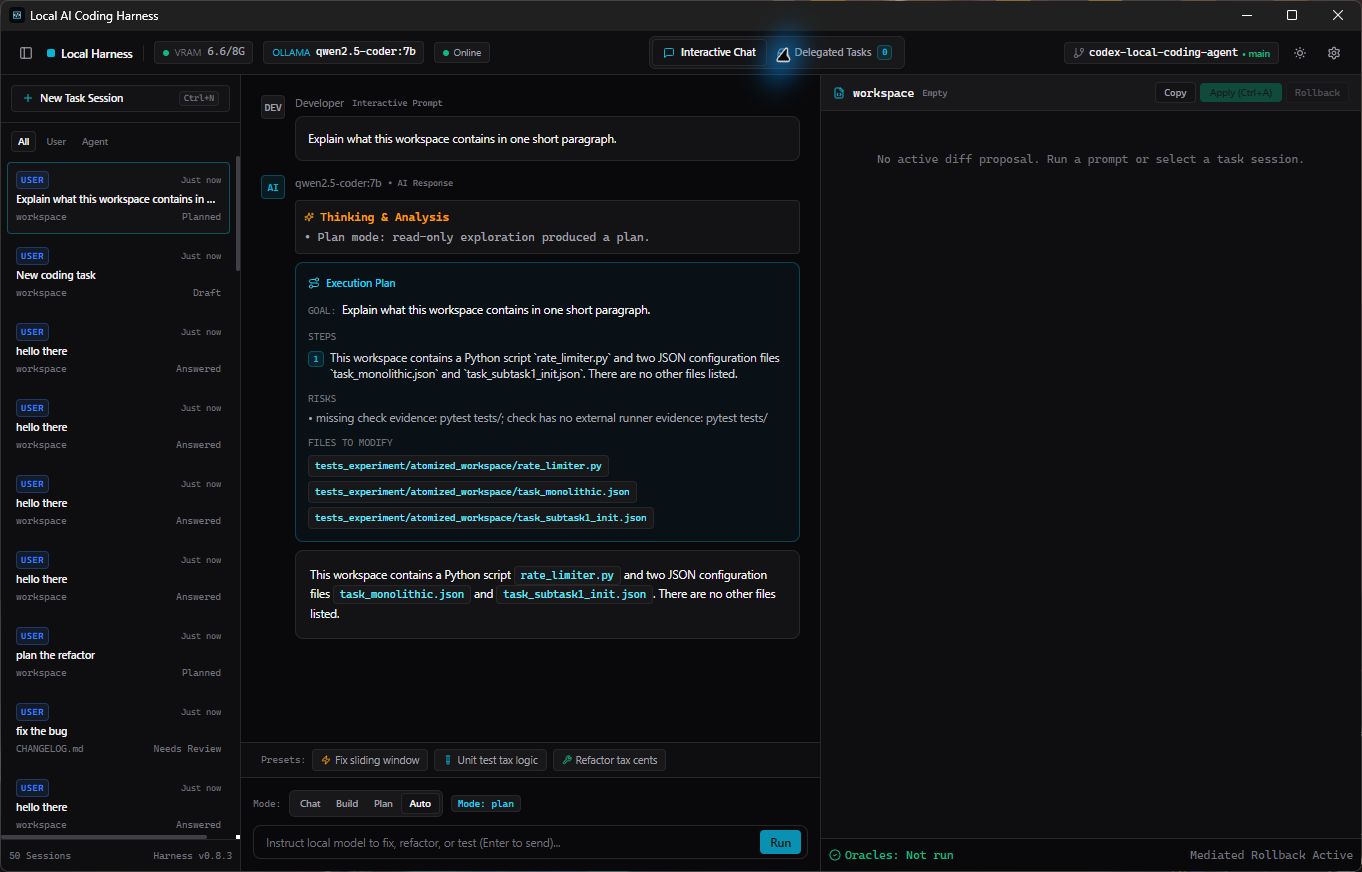This screenshot has width=1362, height=872.
Task: Switch to Interactive Chat tab
Action: pos(709,53)
